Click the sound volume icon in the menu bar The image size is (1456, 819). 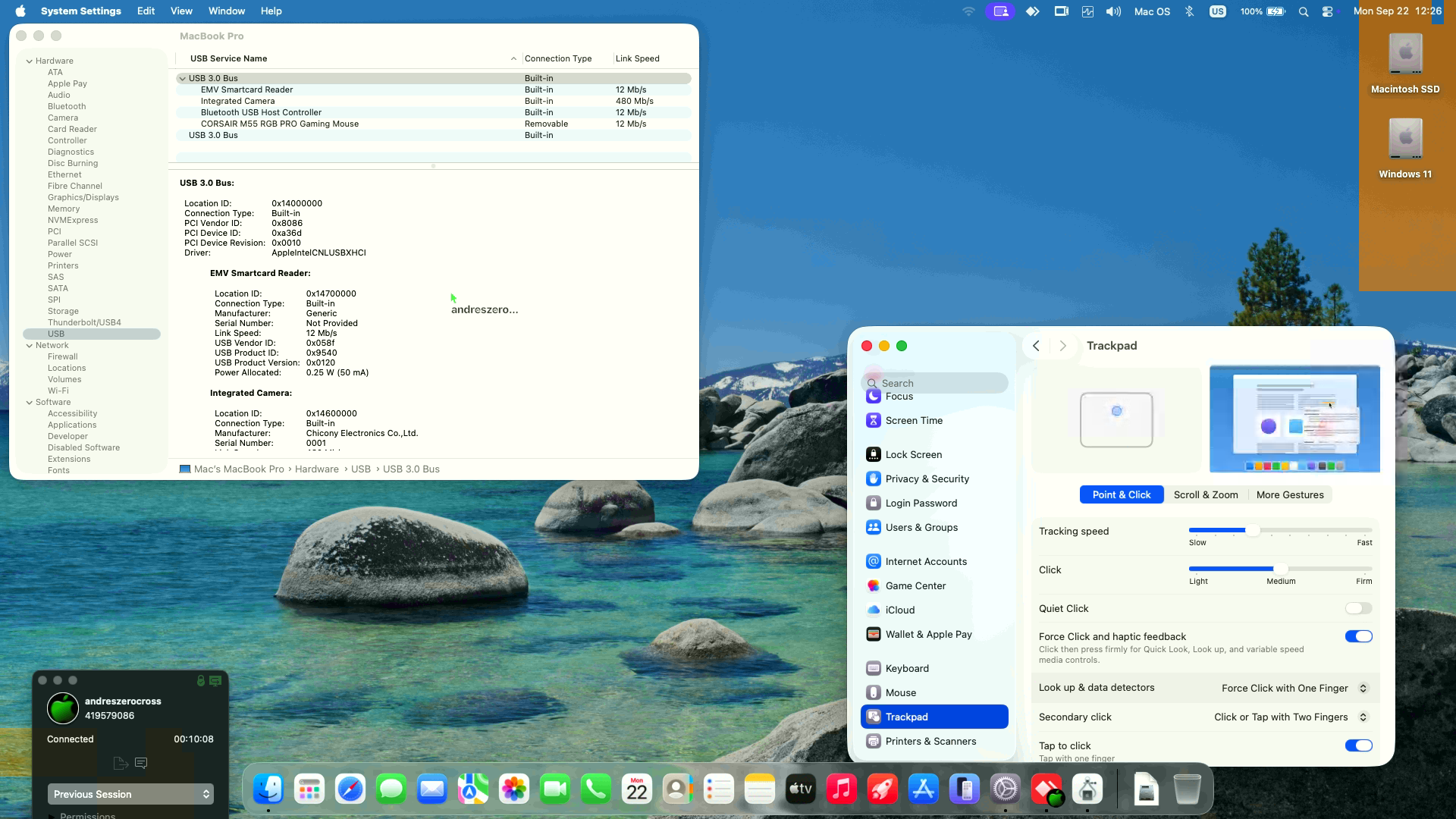[1113, 11]
